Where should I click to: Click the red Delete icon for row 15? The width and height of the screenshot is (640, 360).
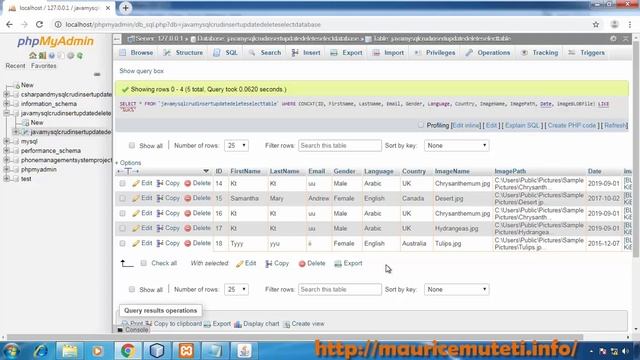(x=188, y=198)
